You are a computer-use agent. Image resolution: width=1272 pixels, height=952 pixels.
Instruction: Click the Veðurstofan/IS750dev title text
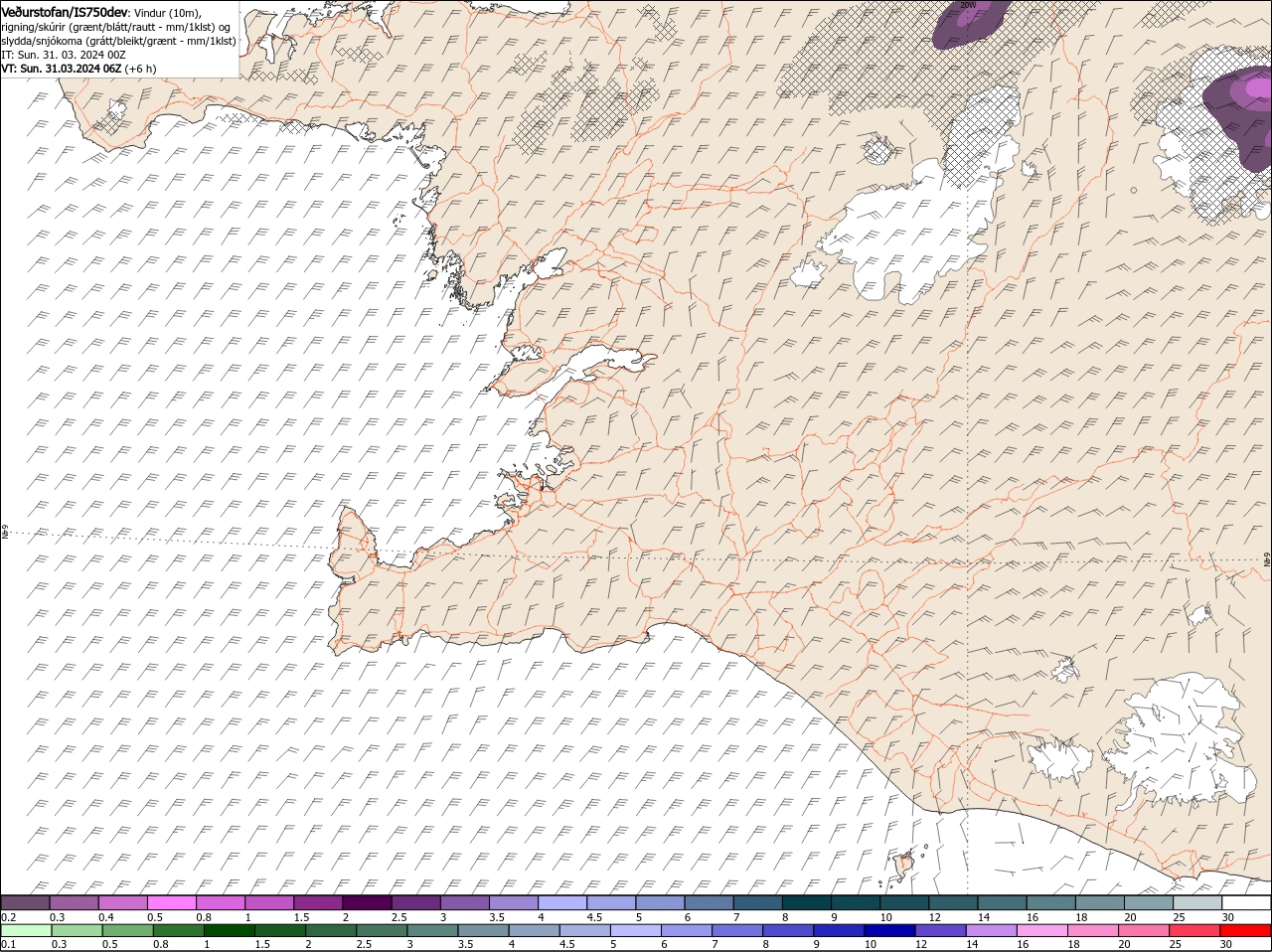click(x=66, y=11)
